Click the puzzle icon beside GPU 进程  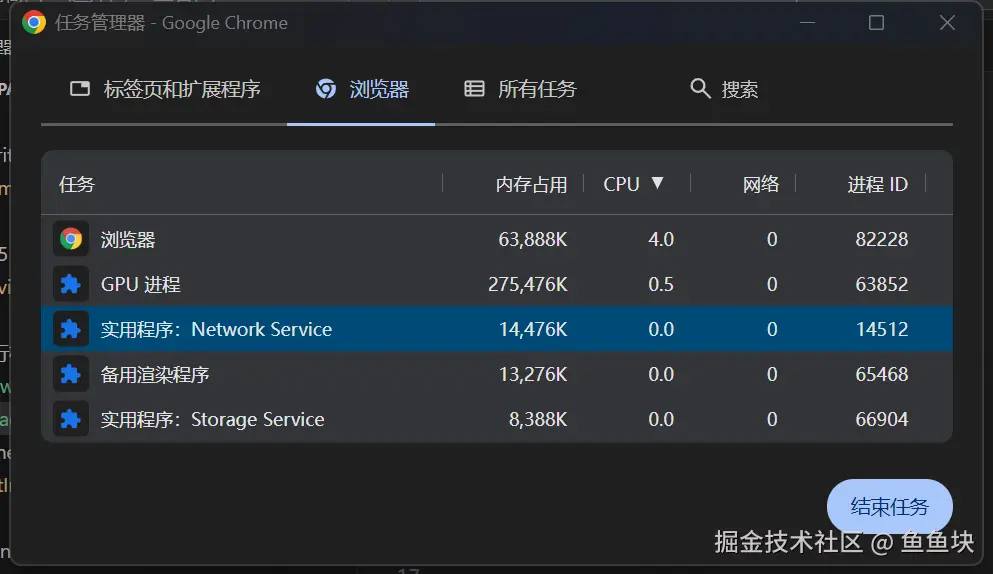click(x=70, y=284)
